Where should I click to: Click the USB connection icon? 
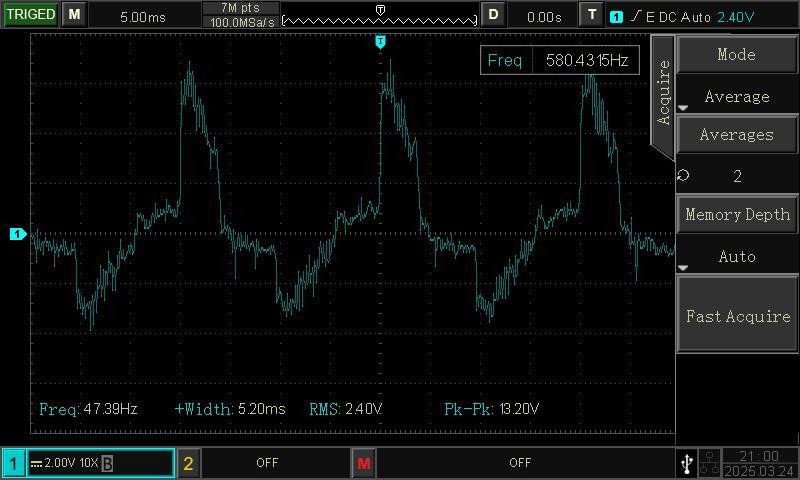pyautogui.click(x=687, y=463)
